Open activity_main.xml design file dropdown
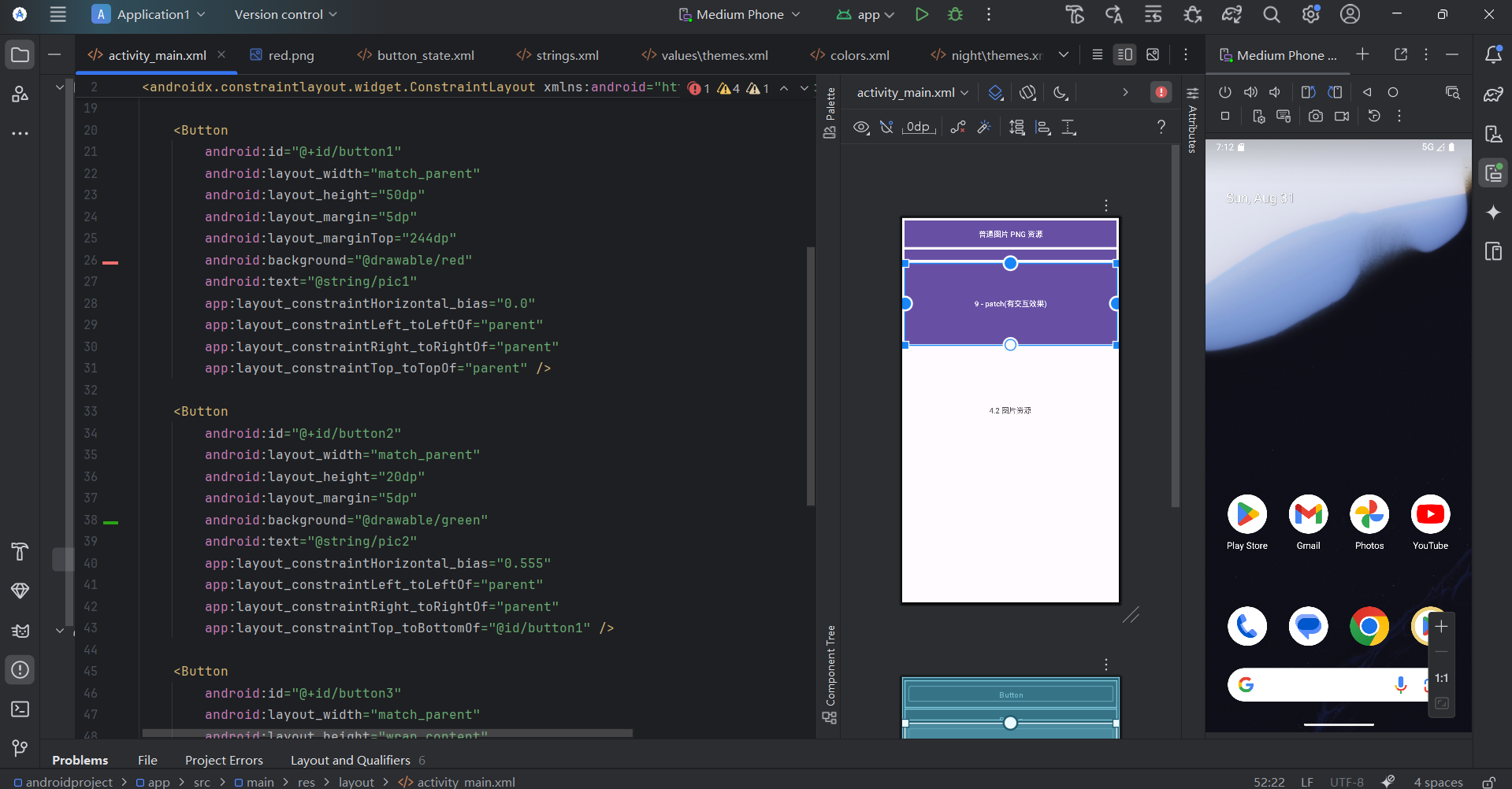This screenshot has height=789, width=1512. click(912, 92)
